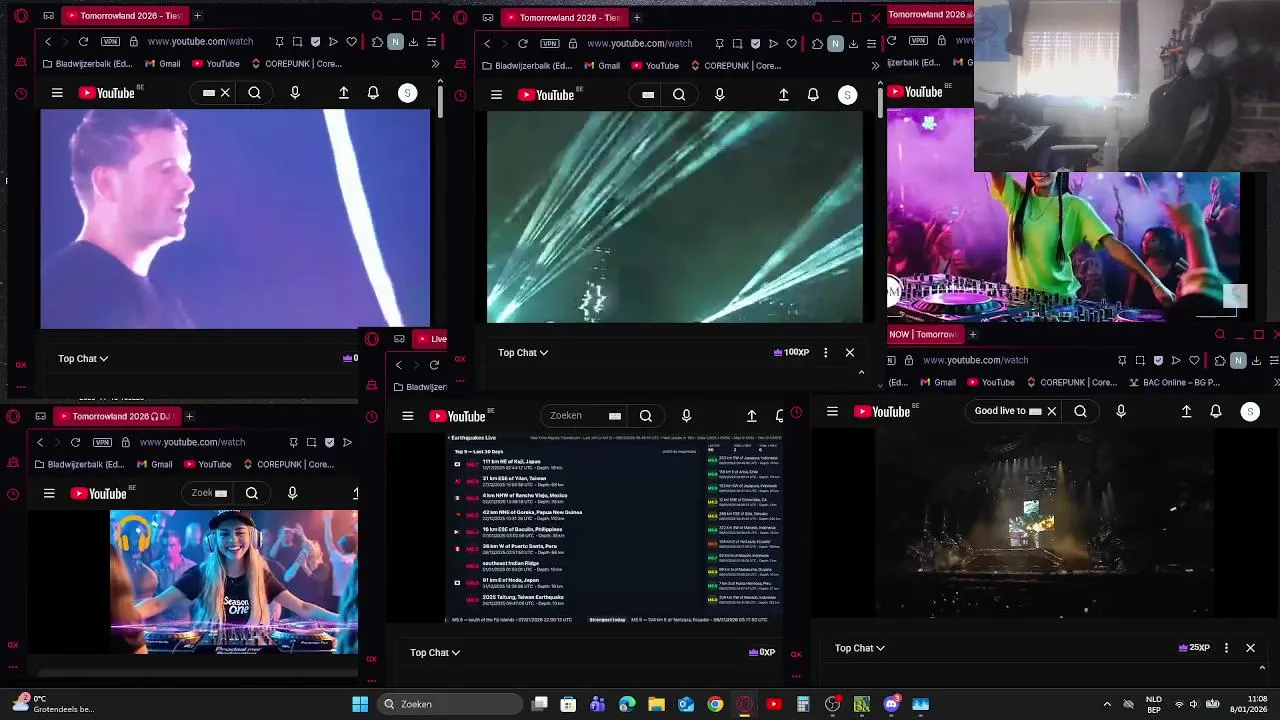Show hidden system tray icons

tap(1107, 704)
